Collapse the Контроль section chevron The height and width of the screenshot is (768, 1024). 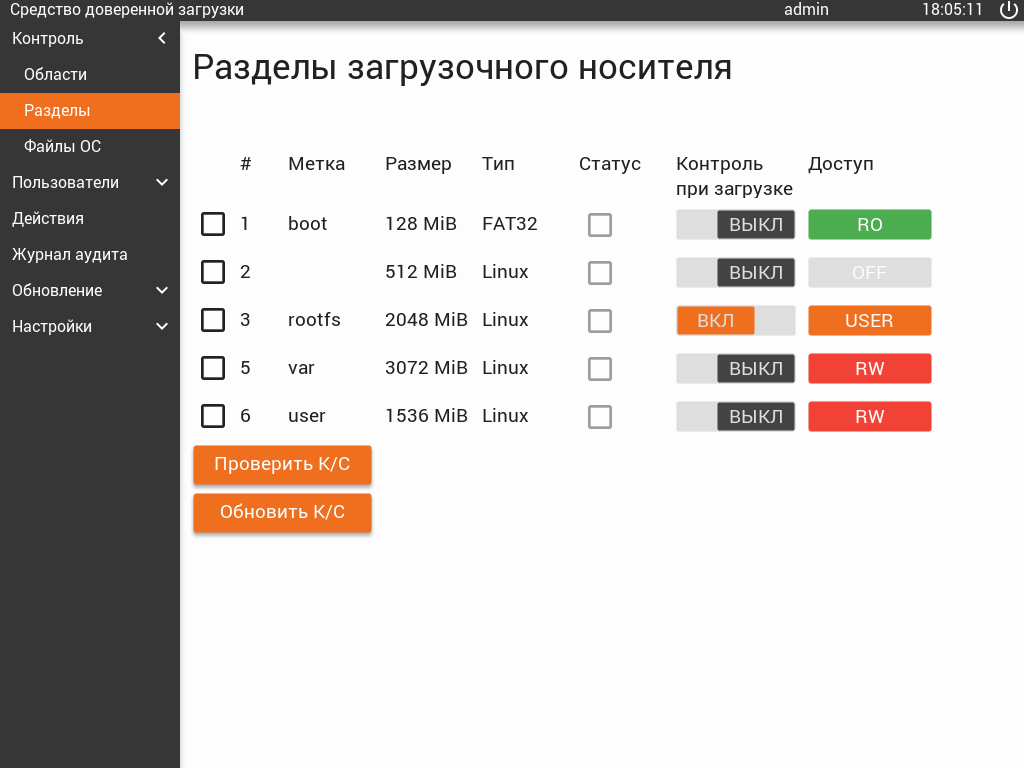coord(162,39)
